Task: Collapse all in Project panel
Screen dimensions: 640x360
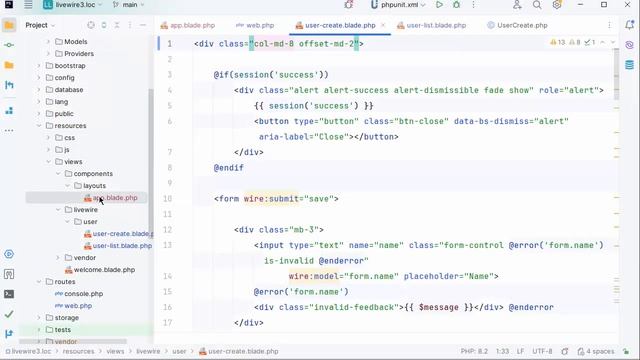Action: [x=117, y=25]
